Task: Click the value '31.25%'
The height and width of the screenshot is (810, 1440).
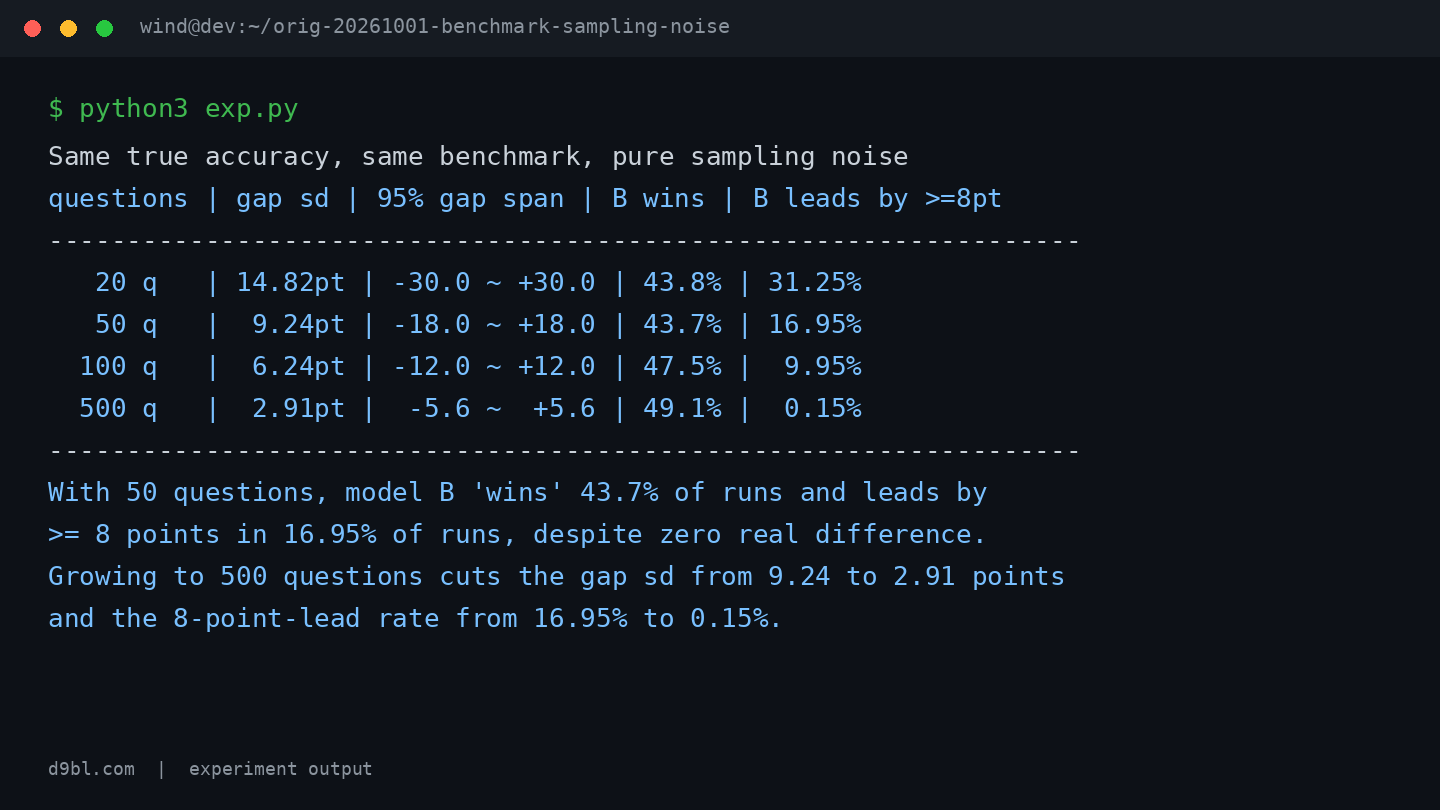Action: point(815,283)
